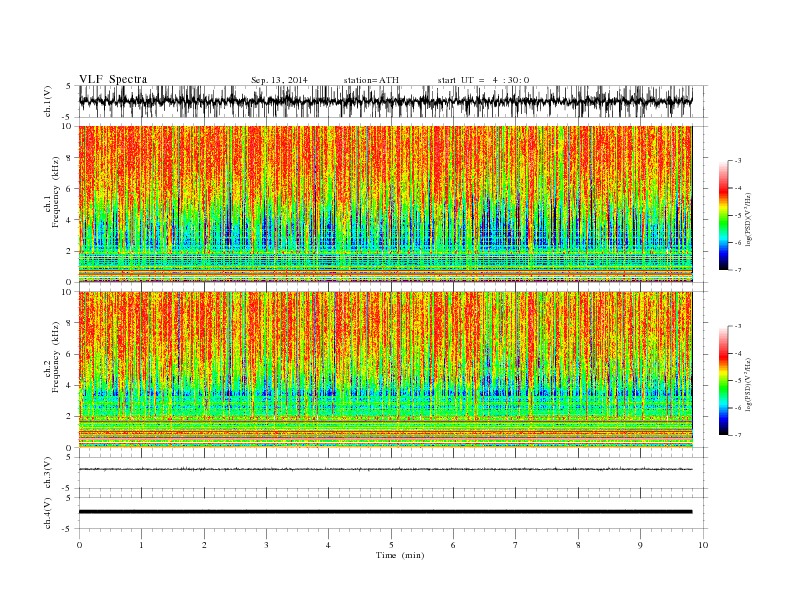This screenshot has width=792, height=612.
Task: Click tick label "8" on the Time axis
Action: (x=578, y=545)
